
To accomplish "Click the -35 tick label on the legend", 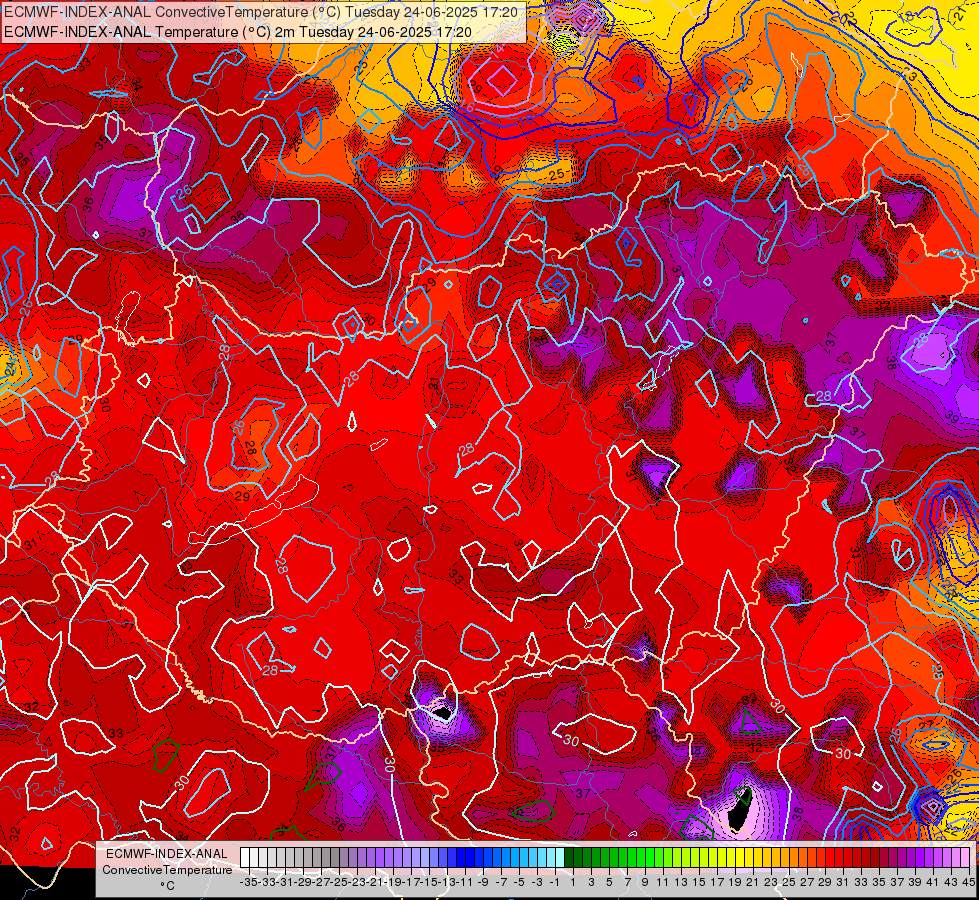I will [x=248, y=883].
